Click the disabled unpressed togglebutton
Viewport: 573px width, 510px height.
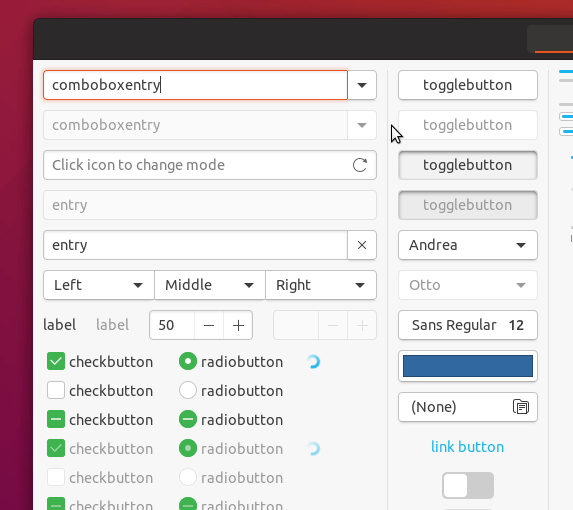point(468,125)
